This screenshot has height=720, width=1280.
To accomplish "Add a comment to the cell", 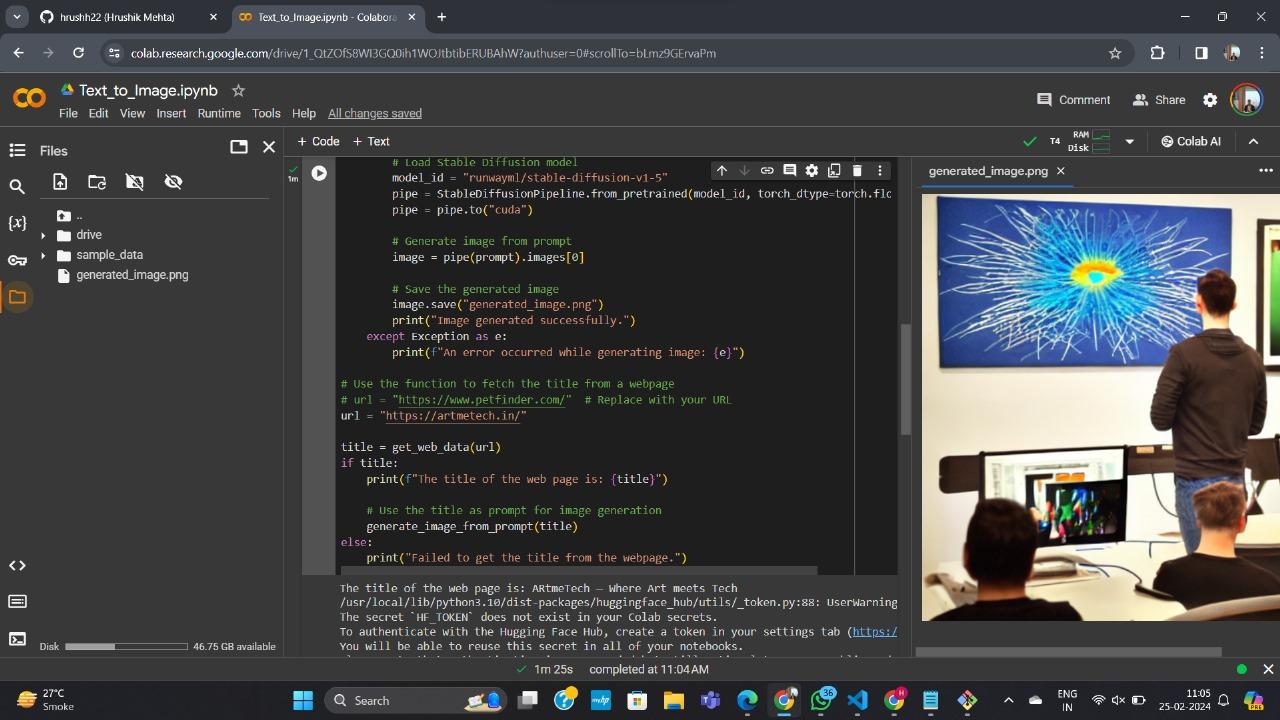I will pyautogui.click(x=789, y=171).
